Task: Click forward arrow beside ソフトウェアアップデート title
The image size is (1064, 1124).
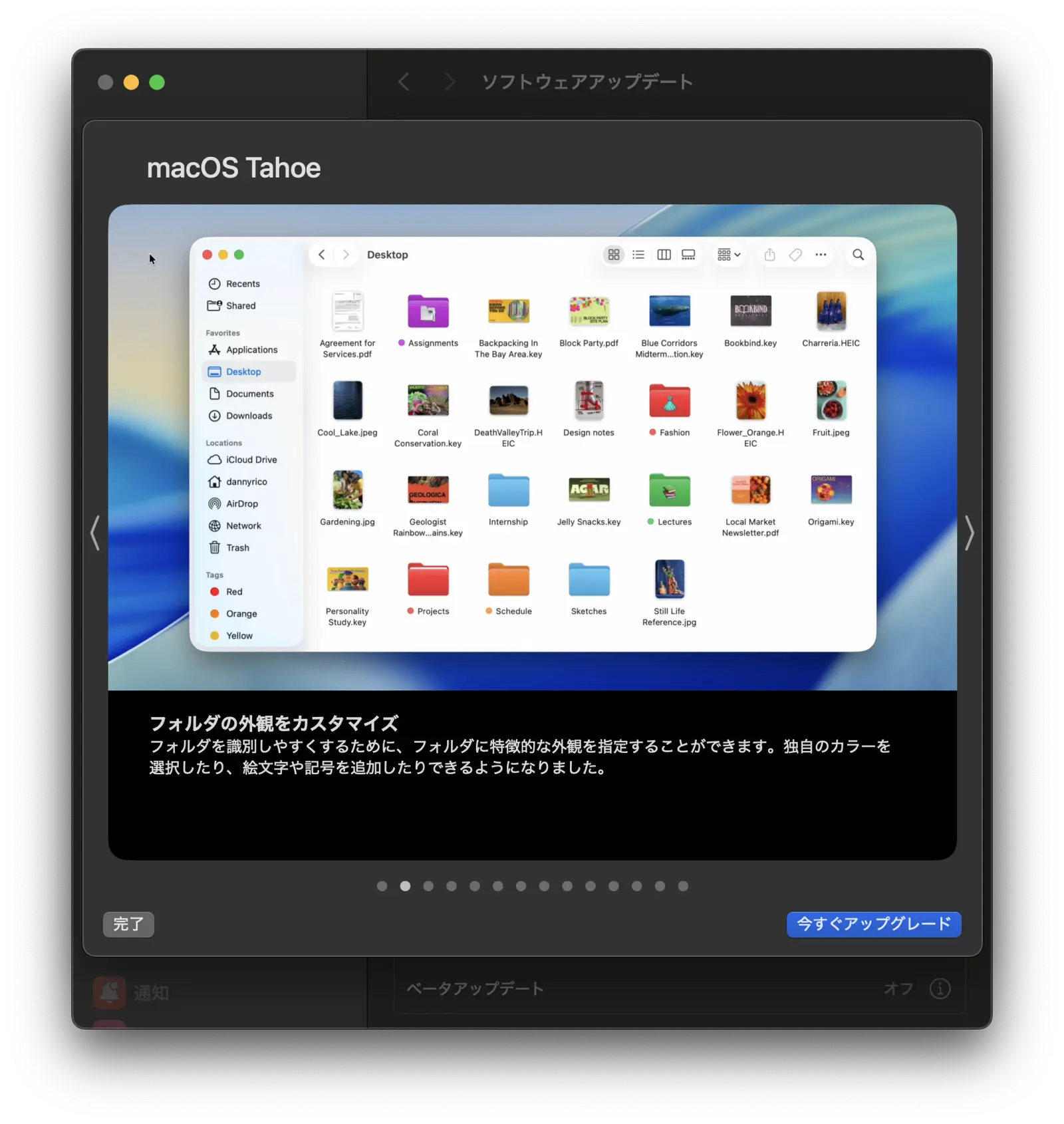Action: click(x=450, y=82)
